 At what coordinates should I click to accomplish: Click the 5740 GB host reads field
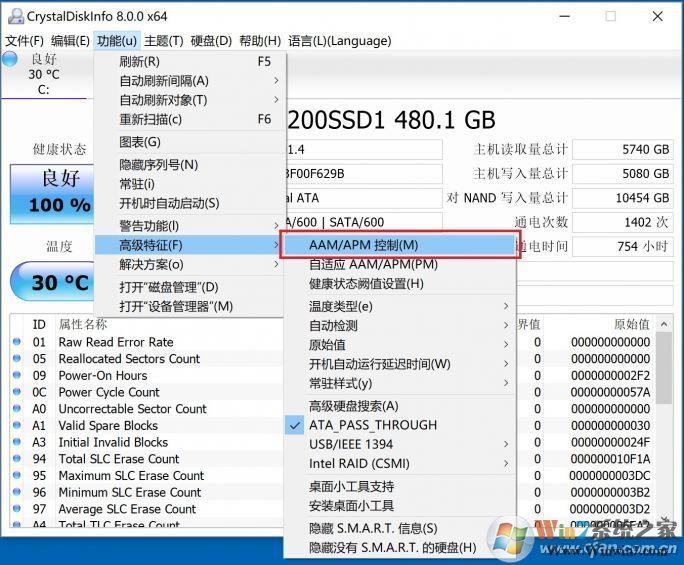pos(623,150)
